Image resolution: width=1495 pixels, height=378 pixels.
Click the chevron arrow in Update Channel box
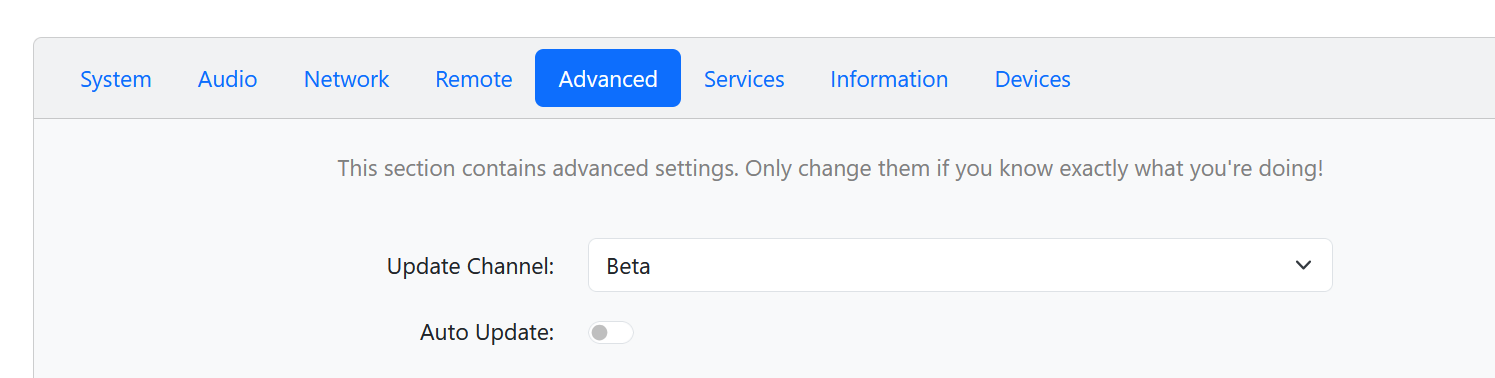[1303, 265]
